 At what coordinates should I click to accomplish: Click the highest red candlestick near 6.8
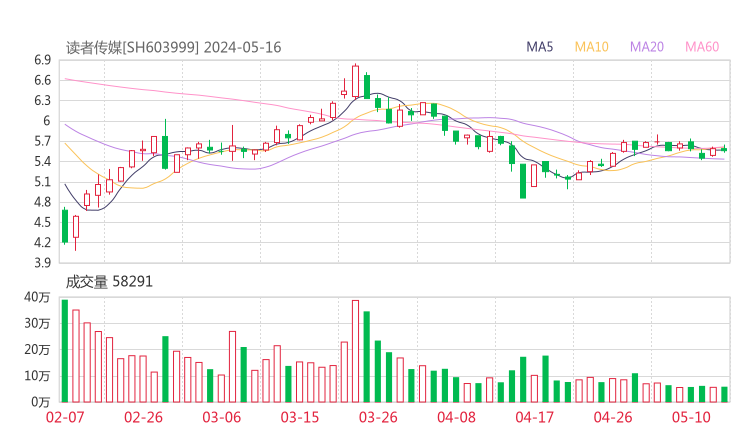pyautogui.click(x=355, y=81)
